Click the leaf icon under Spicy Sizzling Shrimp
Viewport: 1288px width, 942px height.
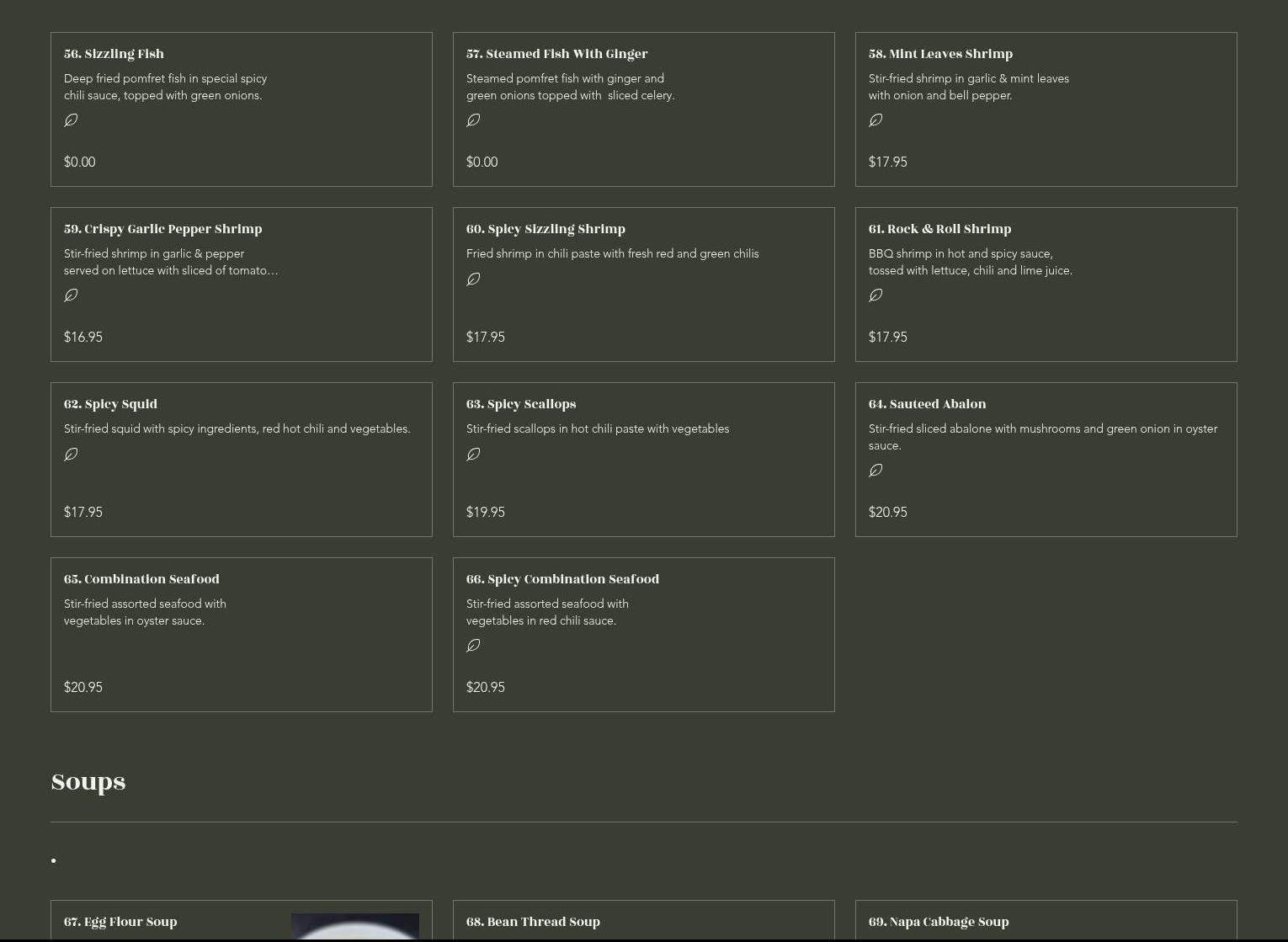point(474,279)
